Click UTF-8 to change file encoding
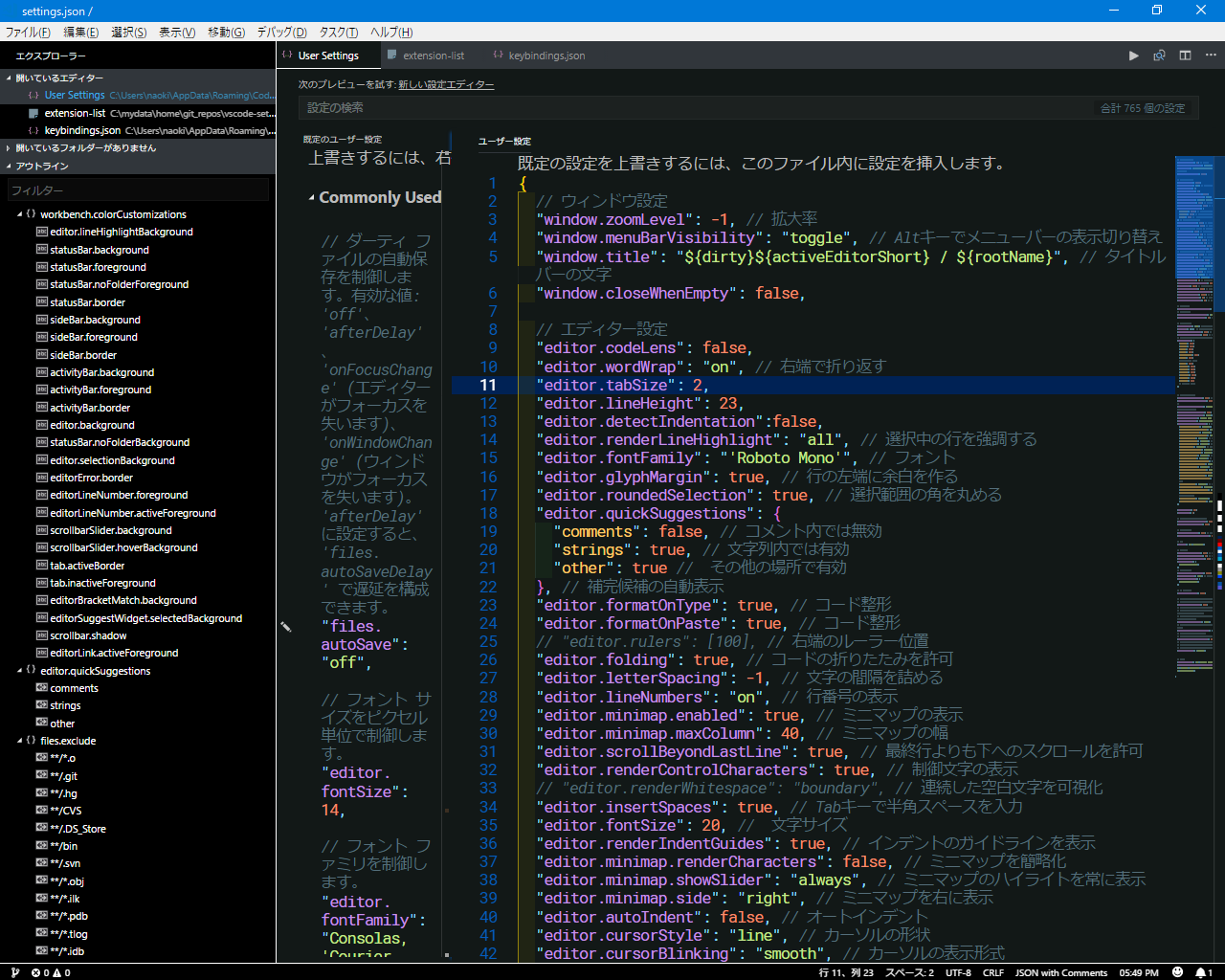 [959, 972]
